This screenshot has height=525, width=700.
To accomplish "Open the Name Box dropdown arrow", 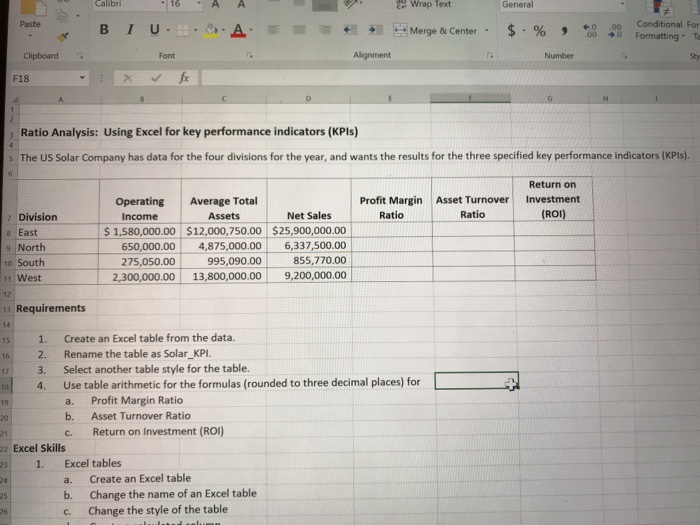I will tap(82, 78).
